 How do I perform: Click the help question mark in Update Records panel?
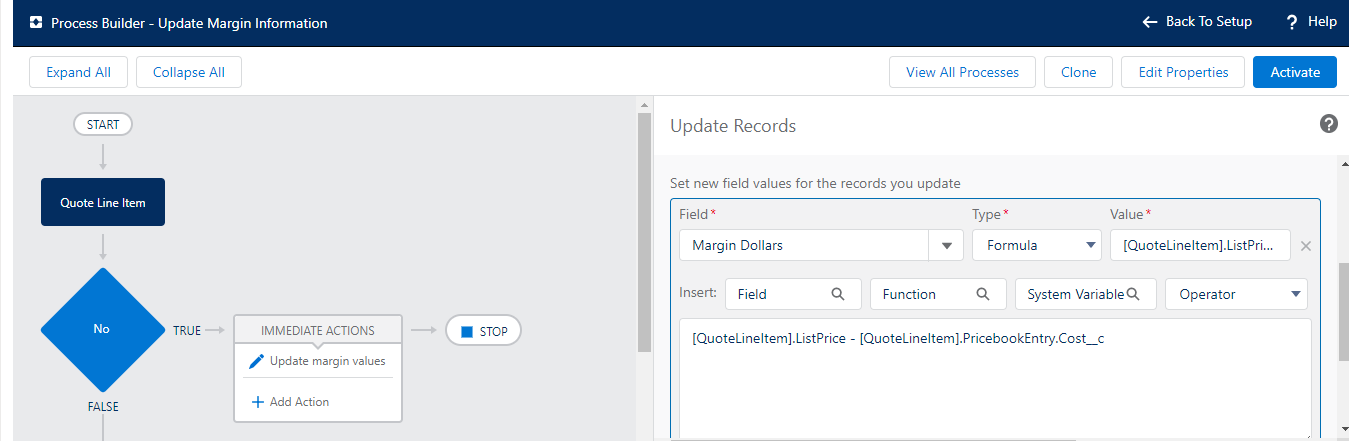click(1329, 124)
